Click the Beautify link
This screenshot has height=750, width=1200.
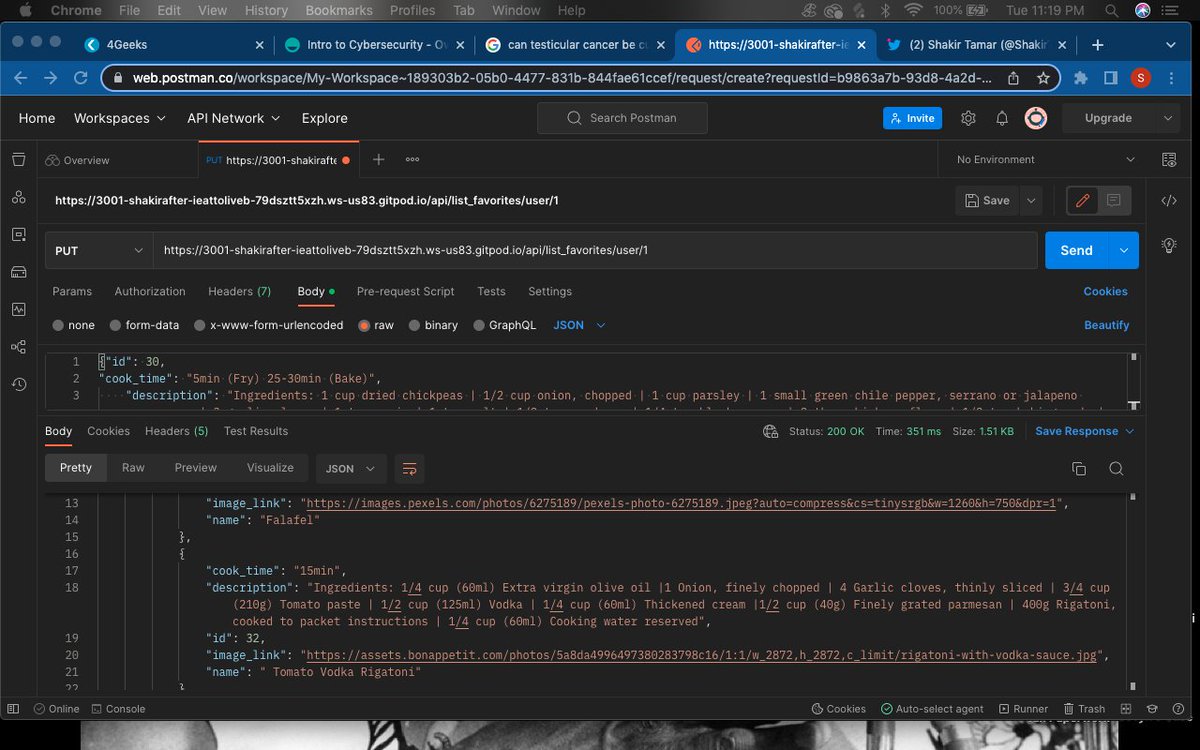1106,325
